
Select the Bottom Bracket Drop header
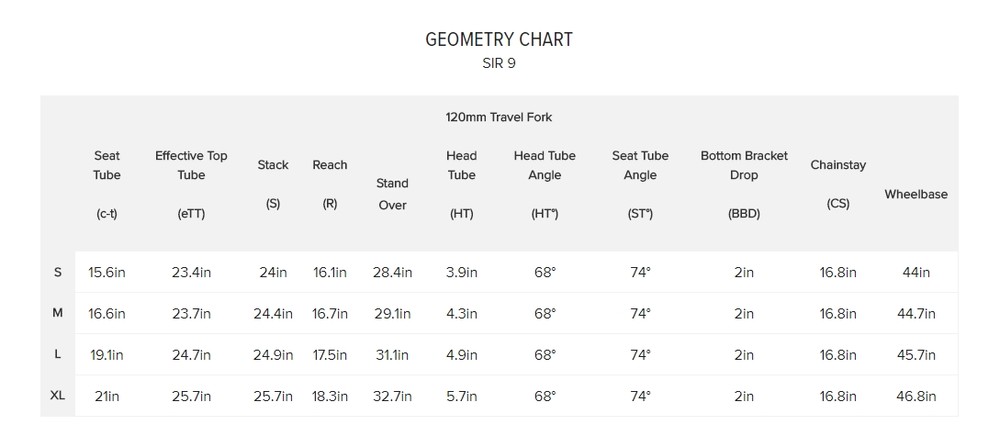(x=744, y=184)
